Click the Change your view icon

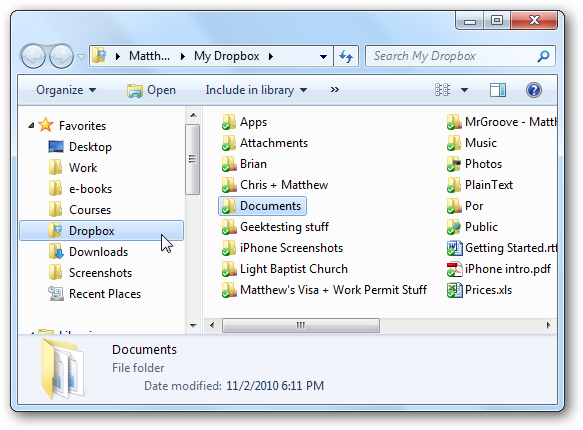click(x=442, y=90)
